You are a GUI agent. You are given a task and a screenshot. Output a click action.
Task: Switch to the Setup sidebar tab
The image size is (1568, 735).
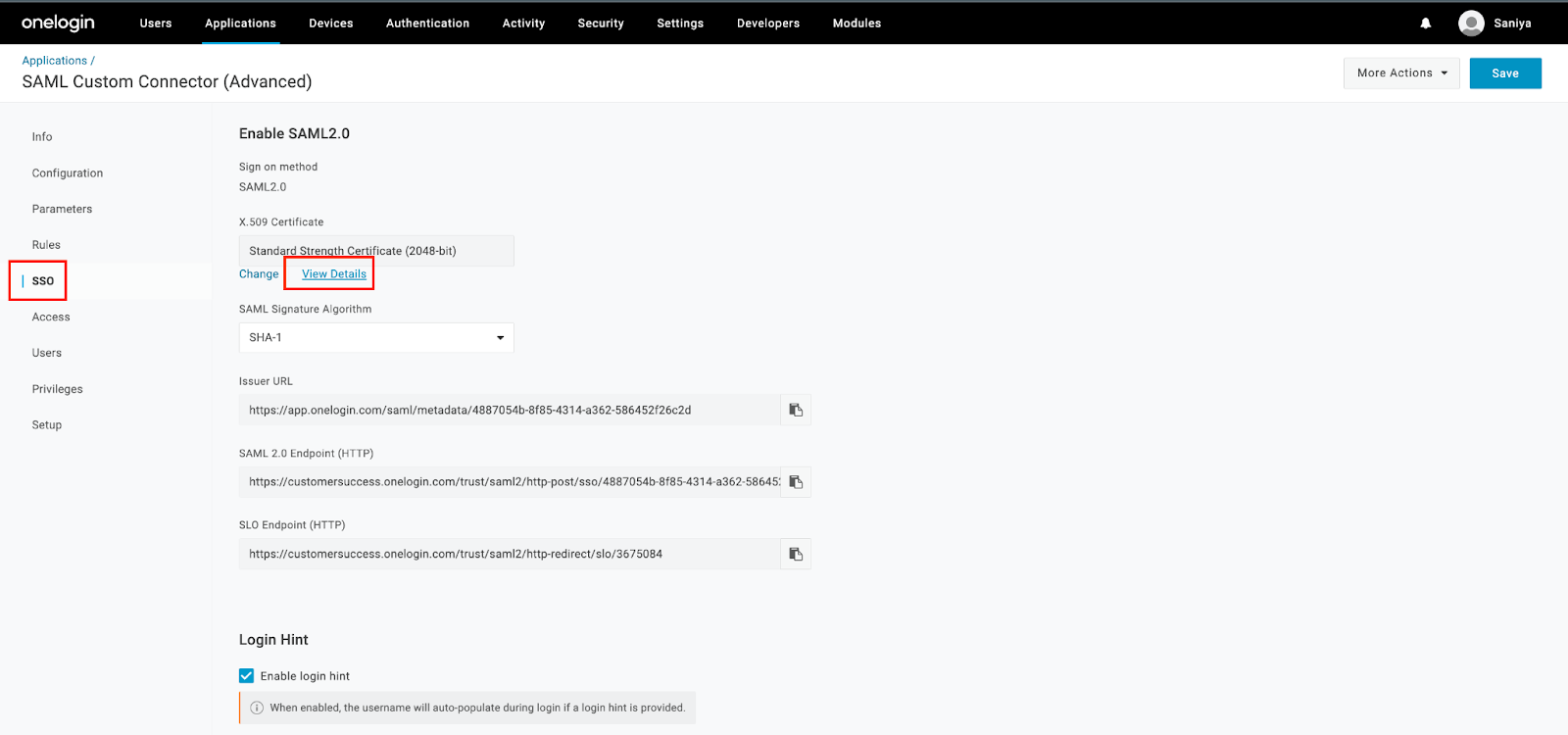click(47, 425)
